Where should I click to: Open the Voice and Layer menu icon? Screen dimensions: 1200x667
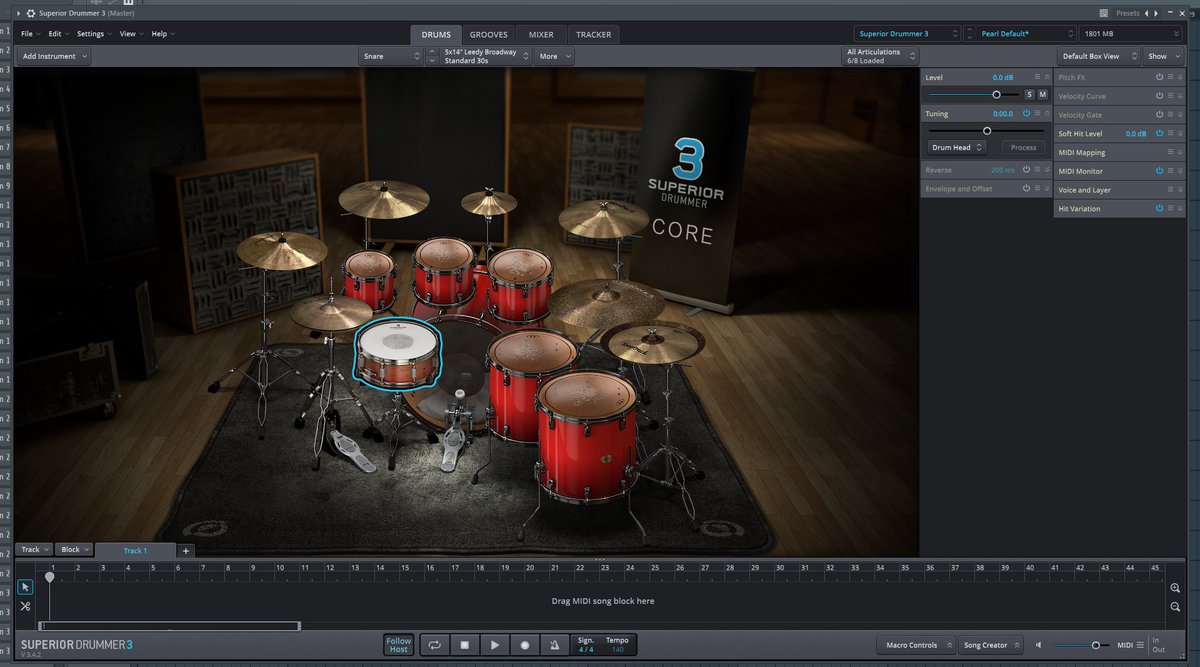(x=1171, y=189)
